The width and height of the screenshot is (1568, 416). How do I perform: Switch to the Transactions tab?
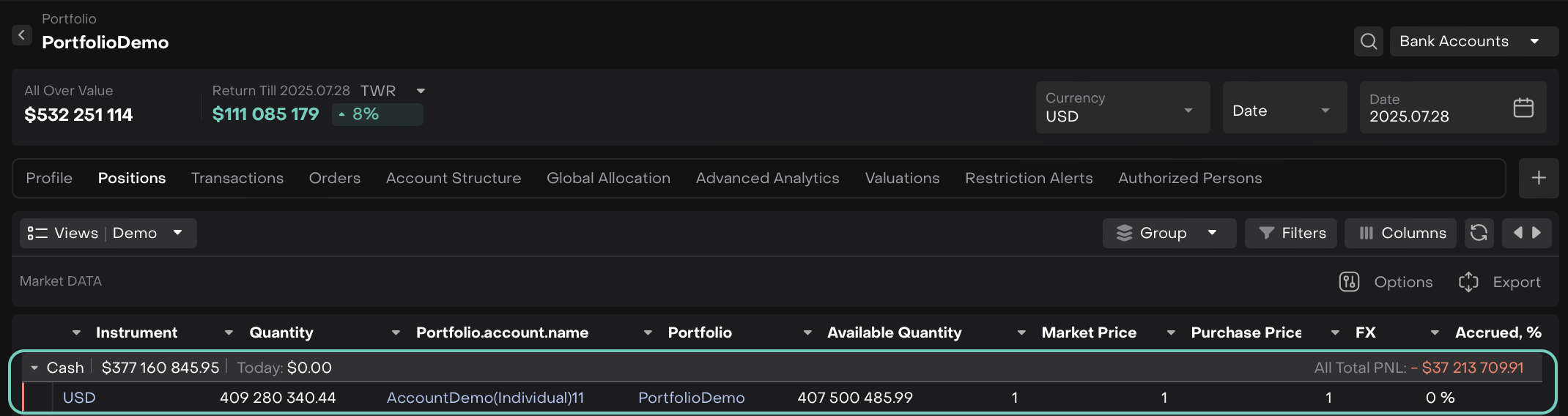237,178
